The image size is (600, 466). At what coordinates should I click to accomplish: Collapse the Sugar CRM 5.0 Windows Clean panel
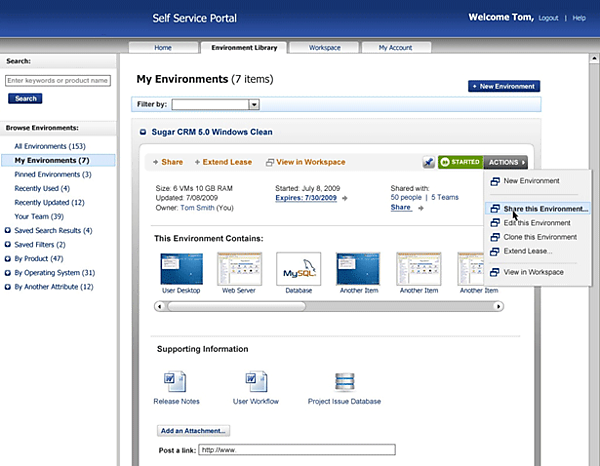point(142,132)
